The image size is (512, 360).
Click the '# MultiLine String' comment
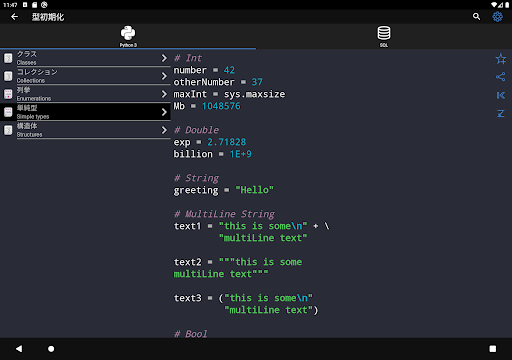pyautogui.click(x=224, y=214)
